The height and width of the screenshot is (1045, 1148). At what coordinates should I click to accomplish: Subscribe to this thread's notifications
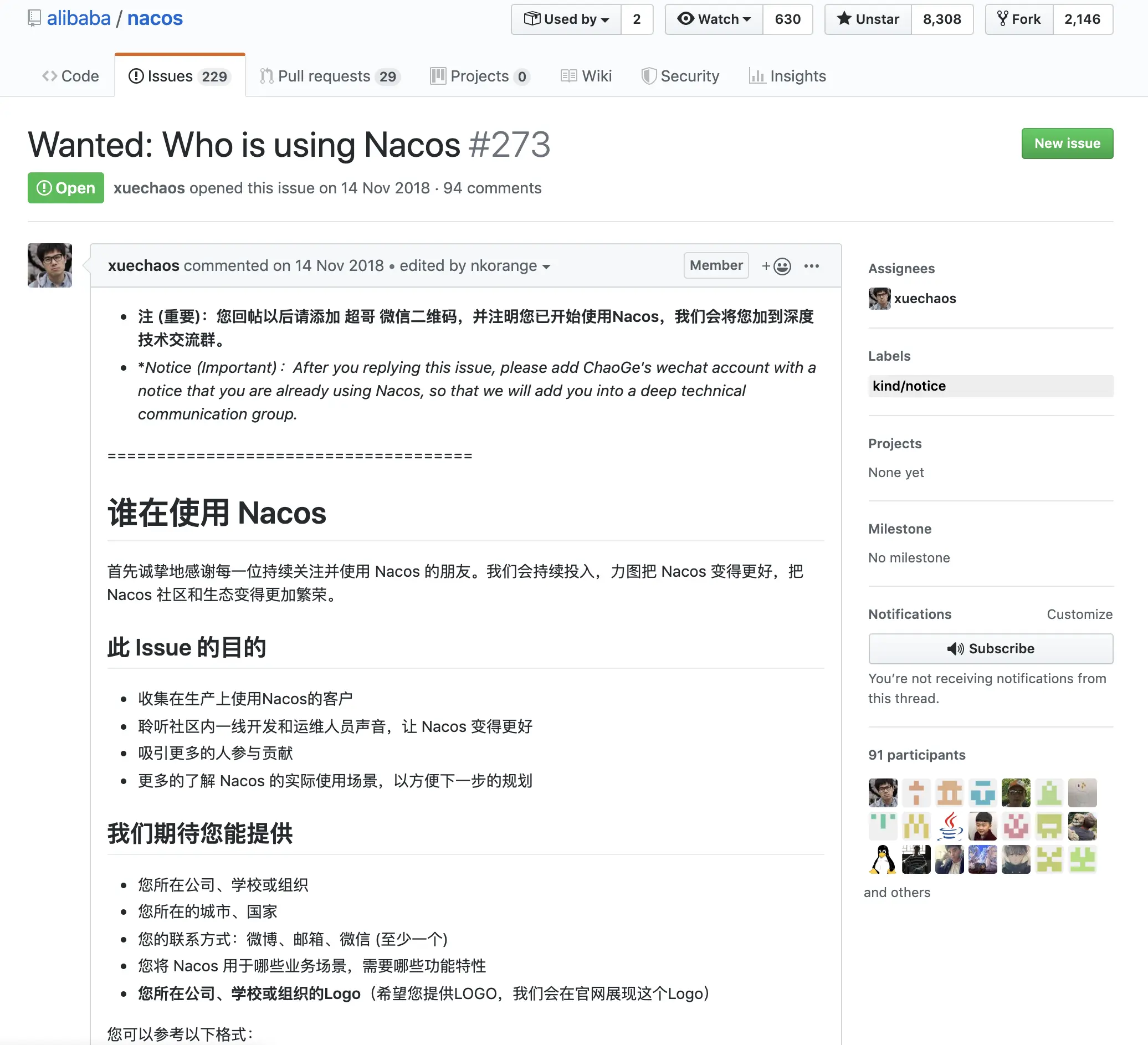990,649
